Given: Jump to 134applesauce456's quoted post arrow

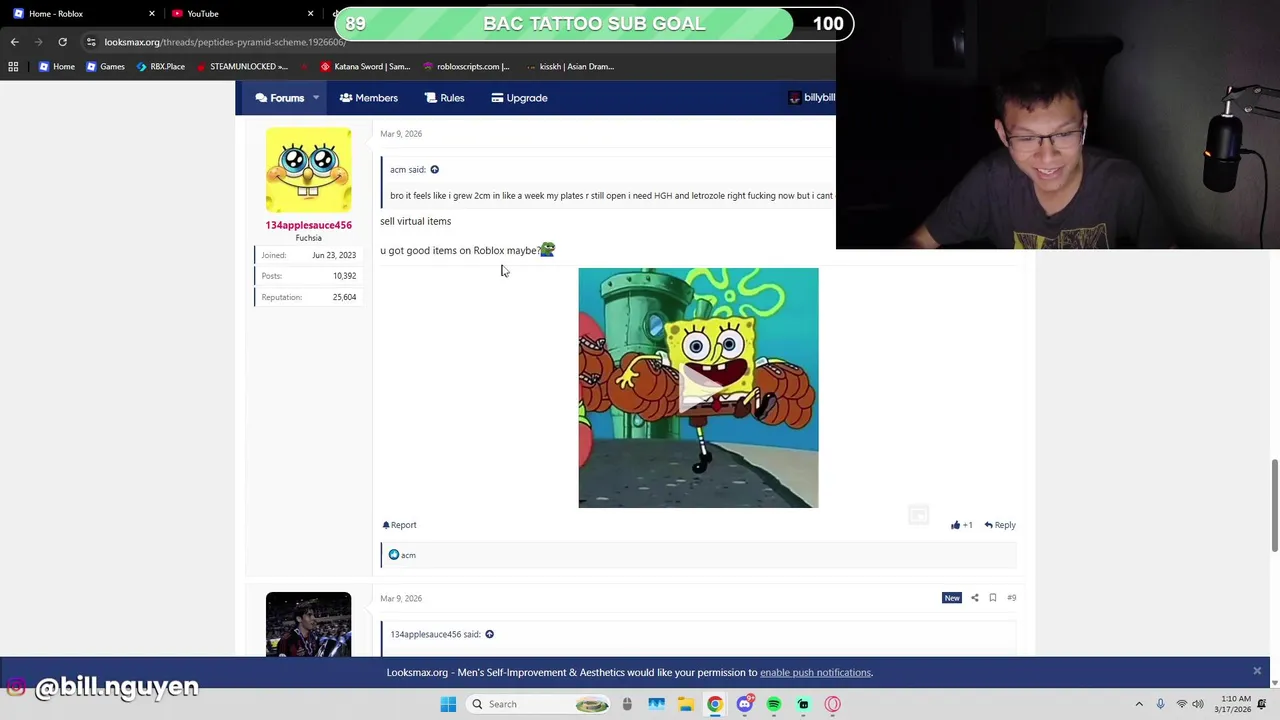Looking at the screenshot, I should tap(489, 634).
